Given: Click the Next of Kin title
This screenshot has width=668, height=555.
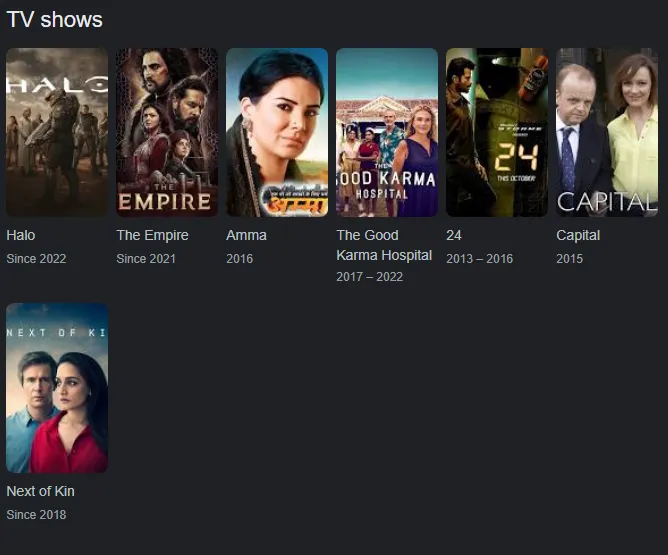Looking at the screenshot, I should tap(40, 491).
